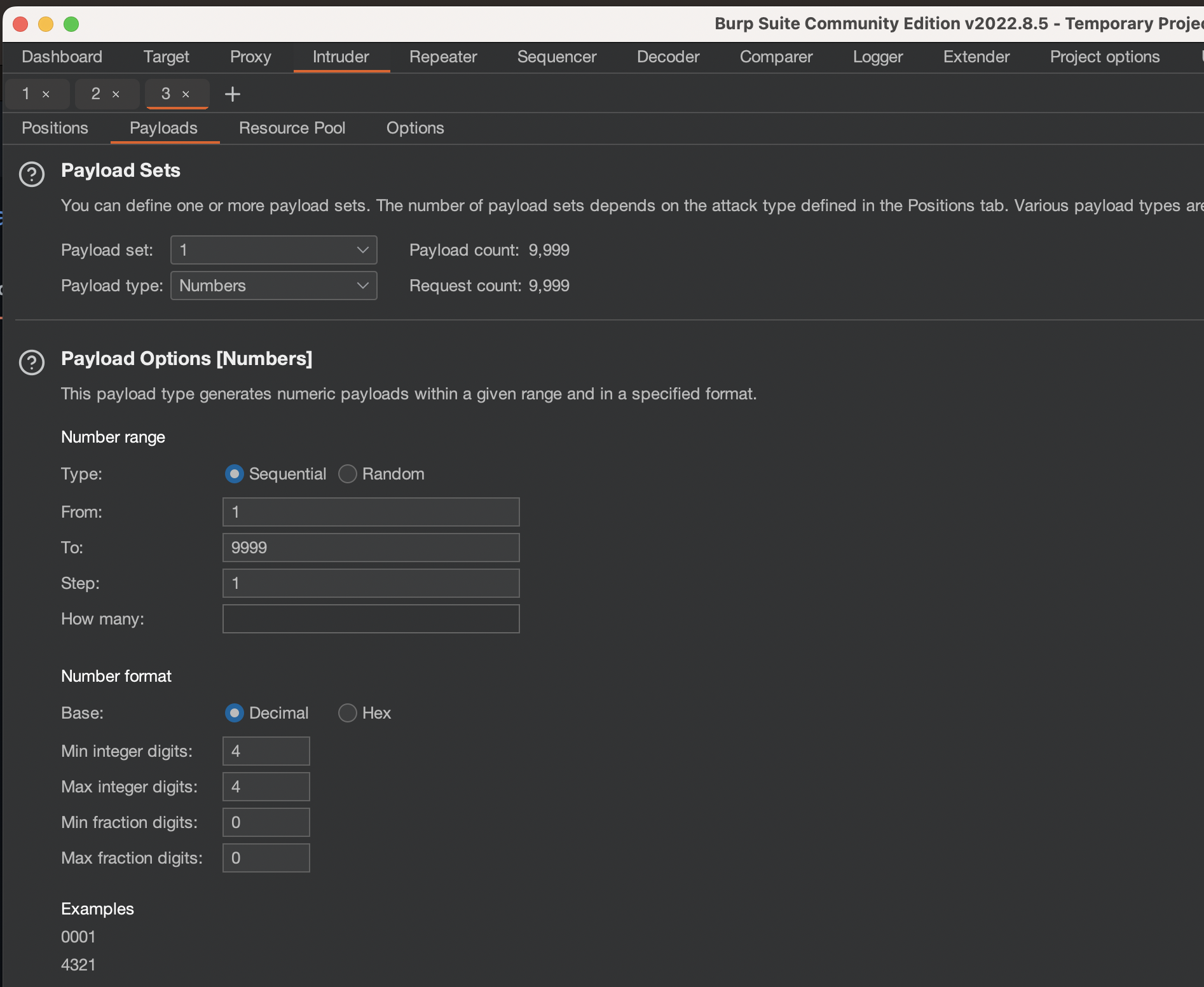Switch to Target tab
The width and height of the screenshot is (1204, 987).
166,57
